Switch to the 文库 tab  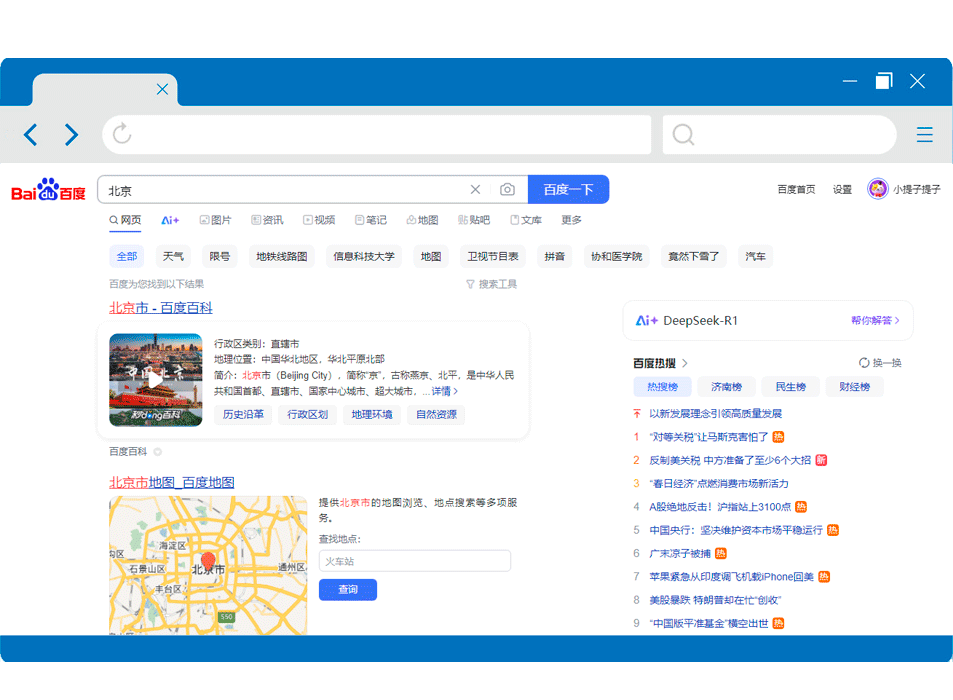coord(526,220)
